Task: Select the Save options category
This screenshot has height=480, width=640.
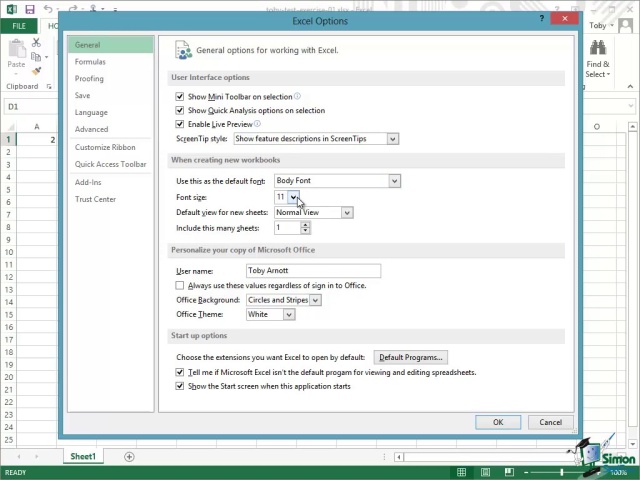Action: click(111, 95)
